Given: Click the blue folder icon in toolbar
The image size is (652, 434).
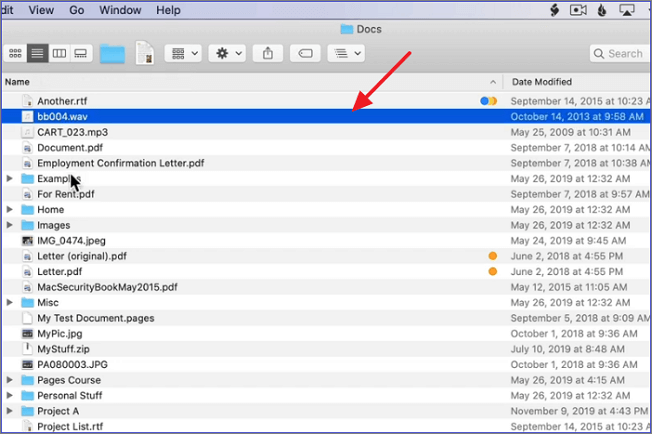Looking at the screenshot, I should [111, 53].
